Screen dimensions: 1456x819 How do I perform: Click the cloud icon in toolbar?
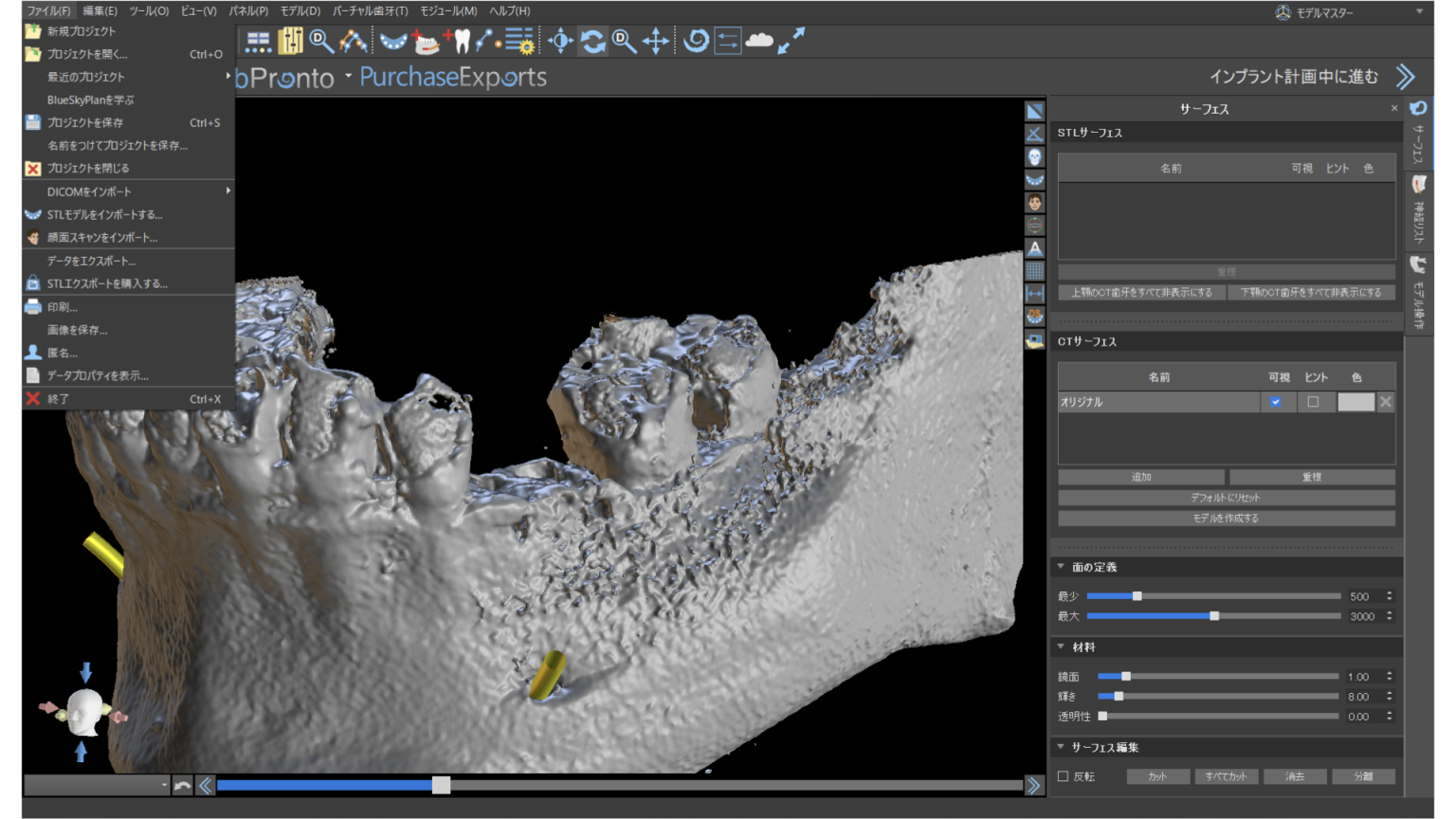click(x=758, y=41)
